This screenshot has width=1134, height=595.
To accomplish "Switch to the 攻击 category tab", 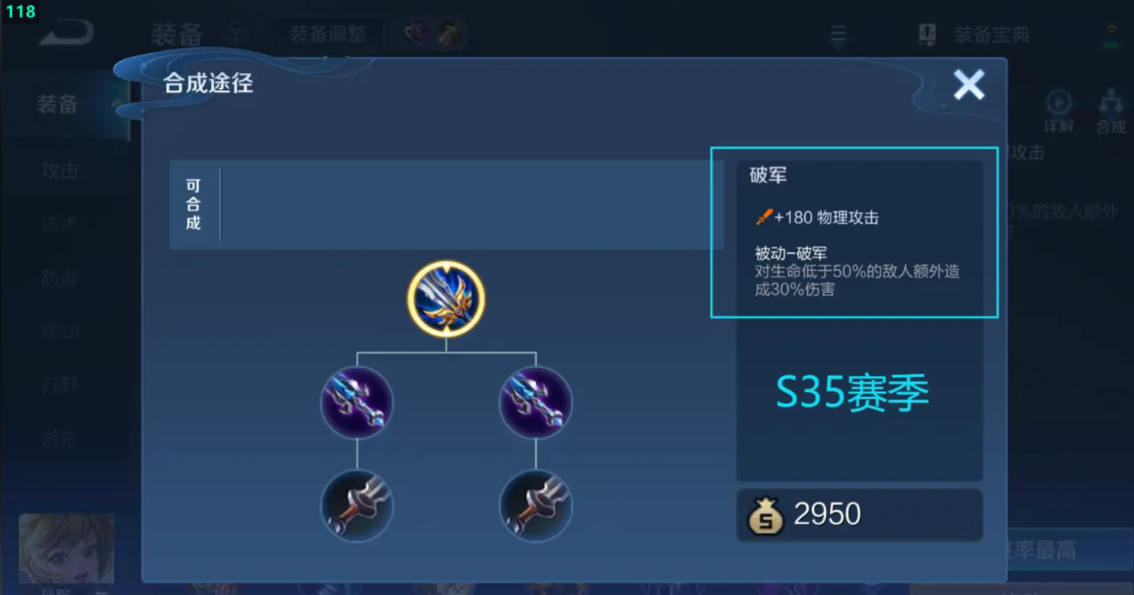I will (60, 170).
